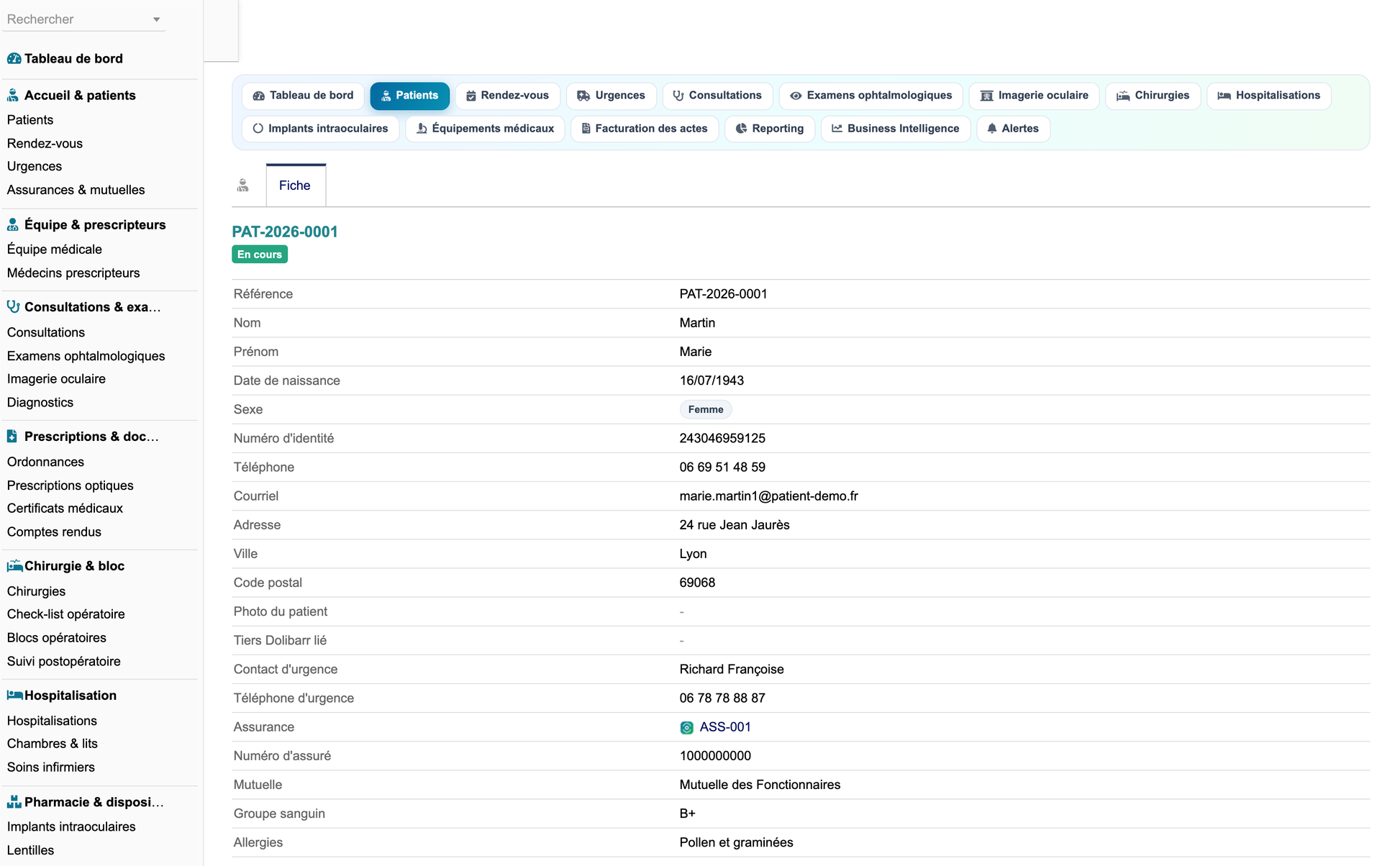Open Chambres & lits in the sidebar
This screenshot has height=866, width=1400.
coord(53,744)
